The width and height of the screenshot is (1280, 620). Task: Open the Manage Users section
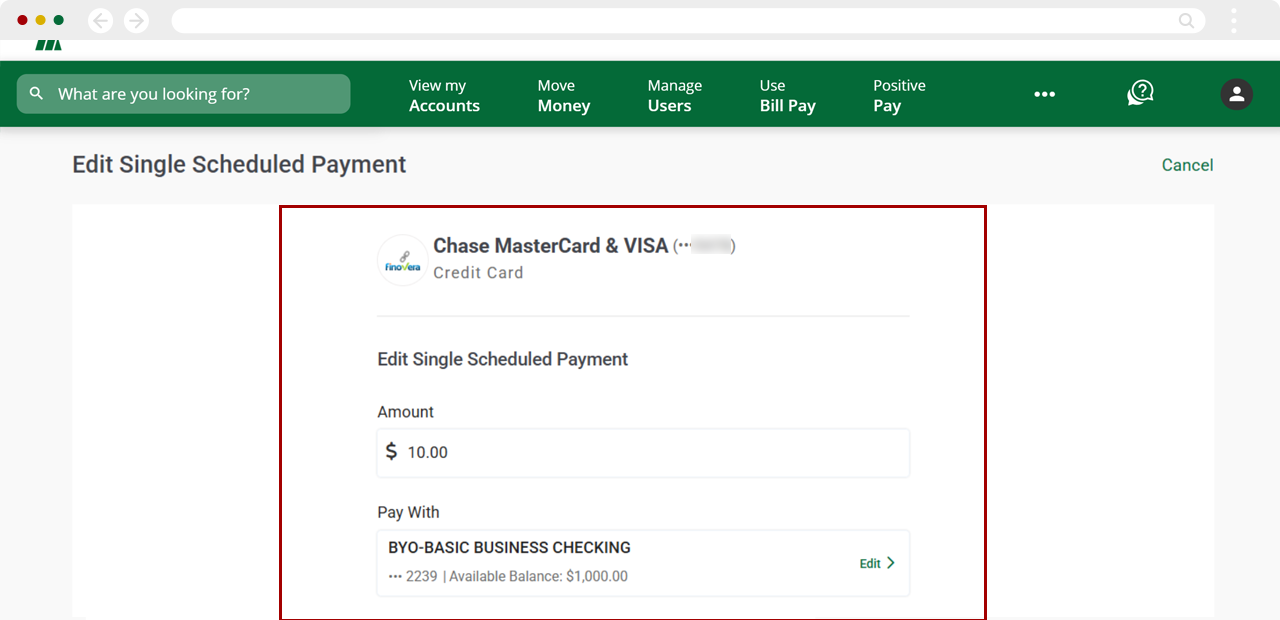[x=674, y=95]
